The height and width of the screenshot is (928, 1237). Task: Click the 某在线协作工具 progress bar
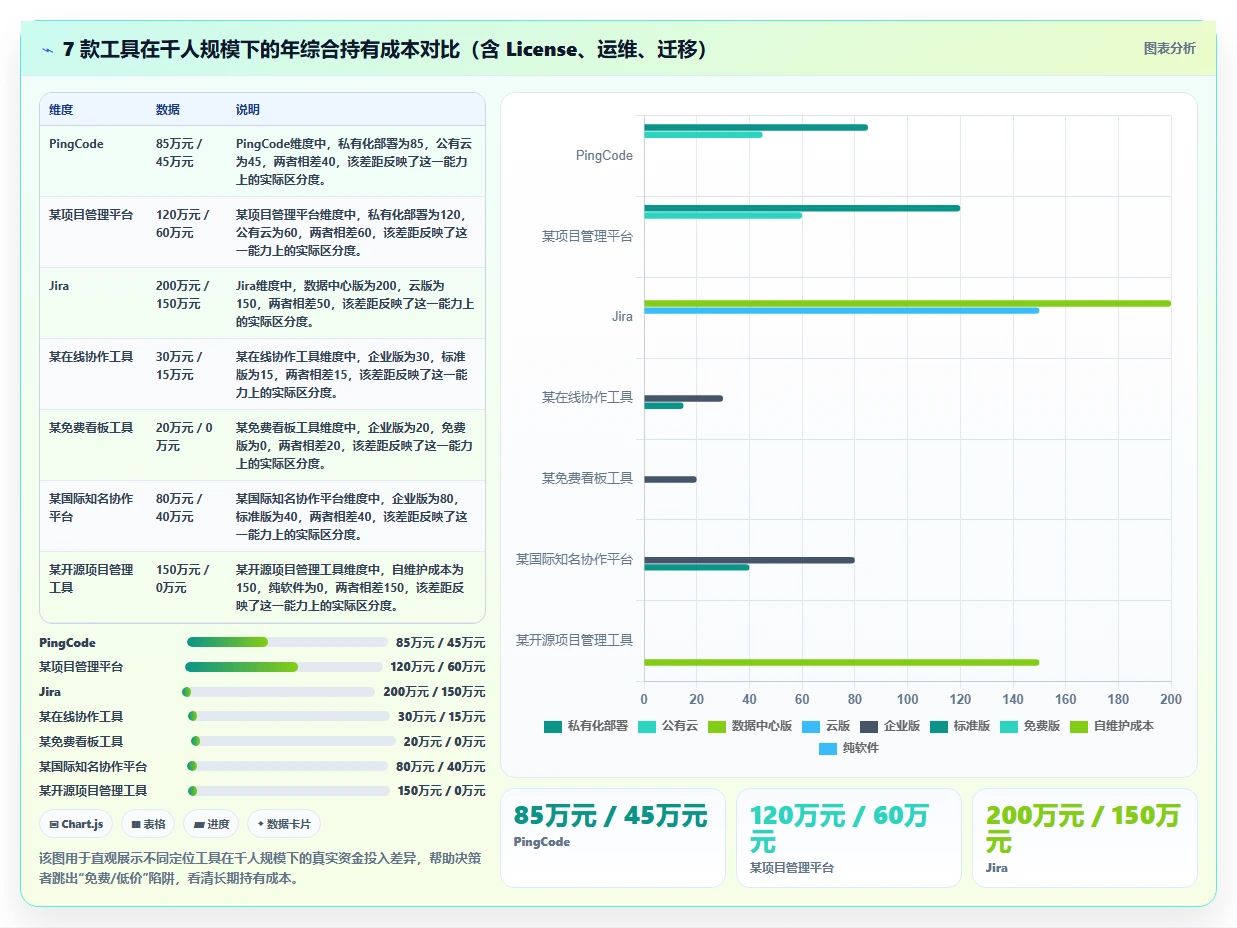tap(288, 716)
